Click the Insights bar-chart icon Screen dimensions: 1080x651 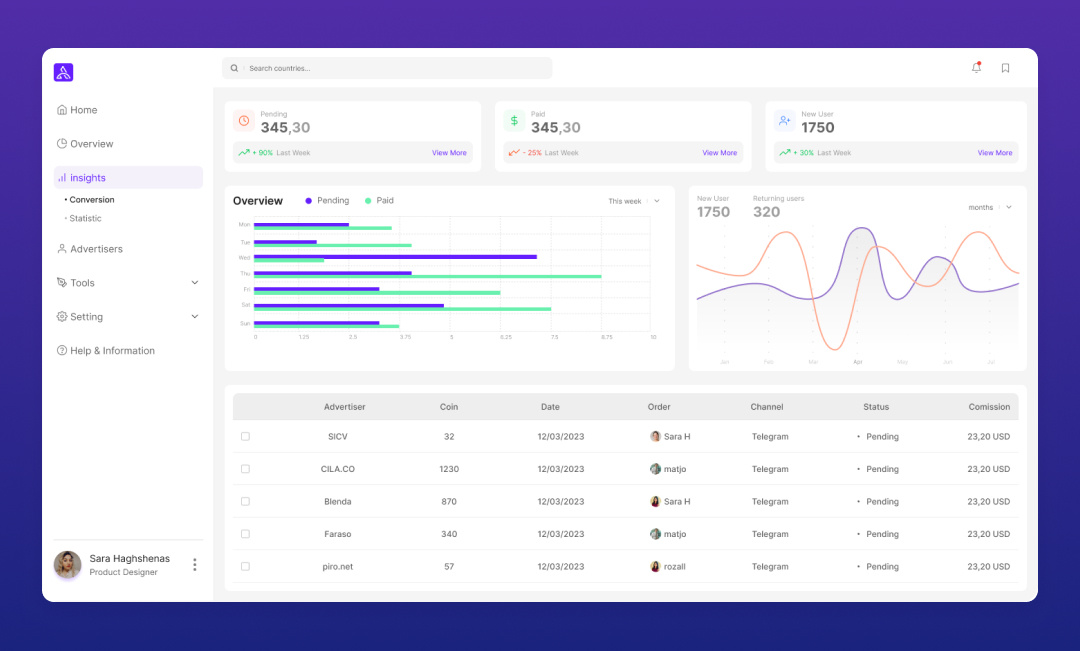click(64, 177)
